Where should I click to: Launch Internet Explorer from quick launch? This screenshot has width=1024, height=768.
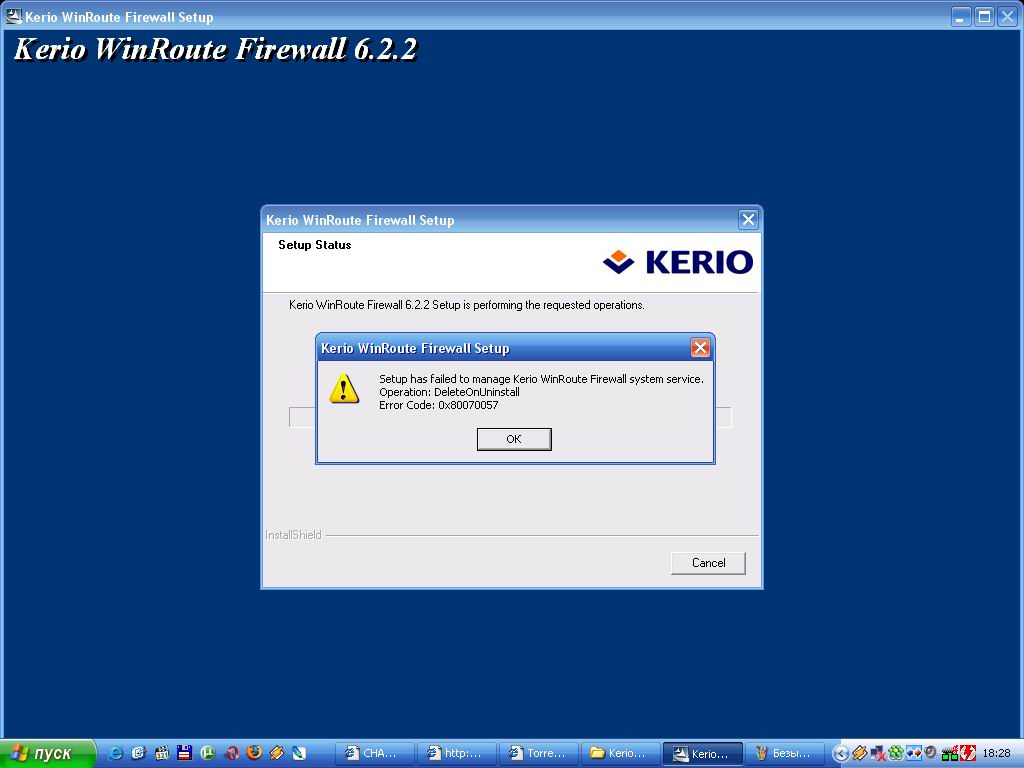point(116,753)
